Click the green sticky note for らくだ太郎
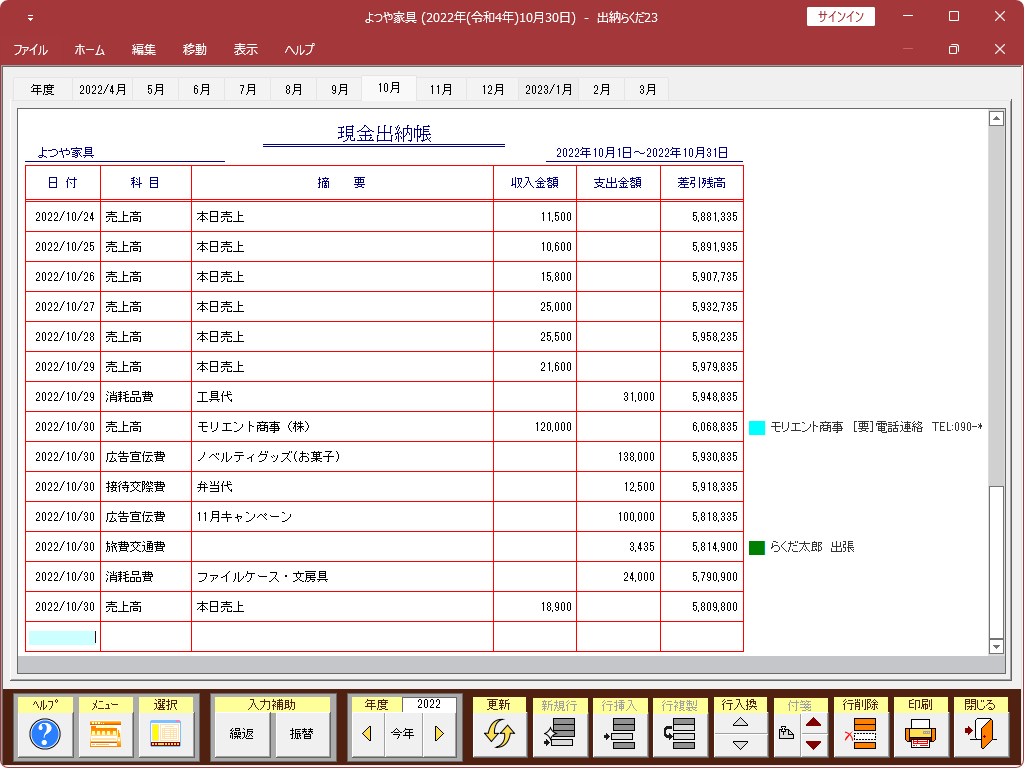This screenshot has height=768, width=1024. coord(757,548)
